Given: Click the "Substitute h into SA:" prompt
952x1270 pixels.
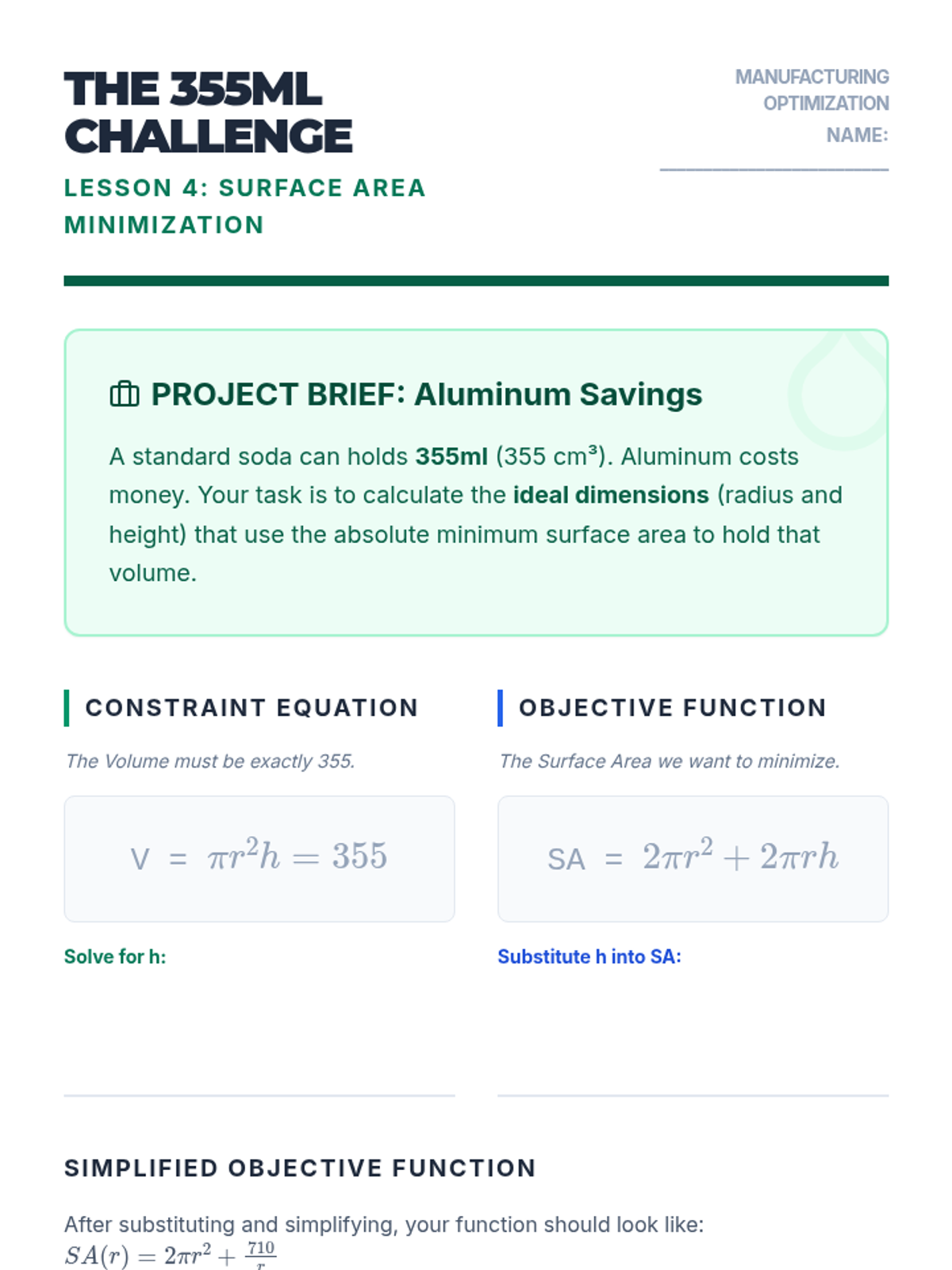Looking at the screenshot, I should pos(589,956).
